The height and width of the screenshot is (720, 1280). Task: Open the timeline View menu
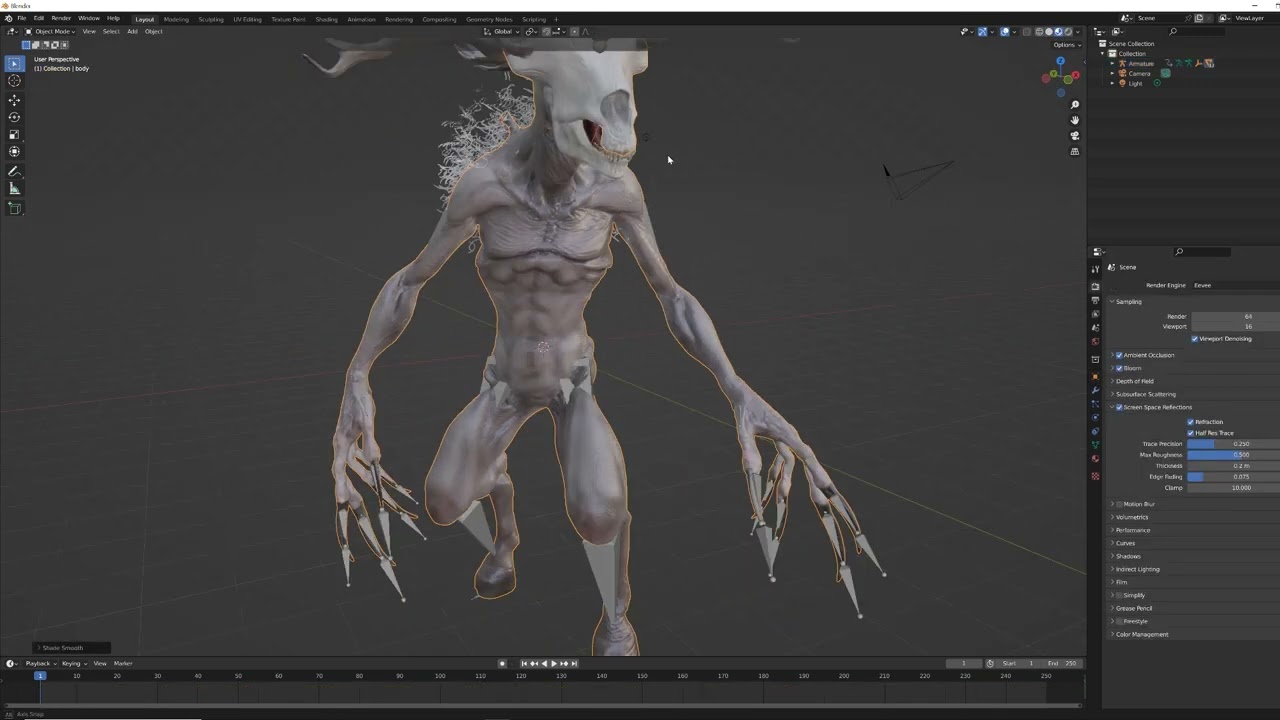tap(100, 663)
